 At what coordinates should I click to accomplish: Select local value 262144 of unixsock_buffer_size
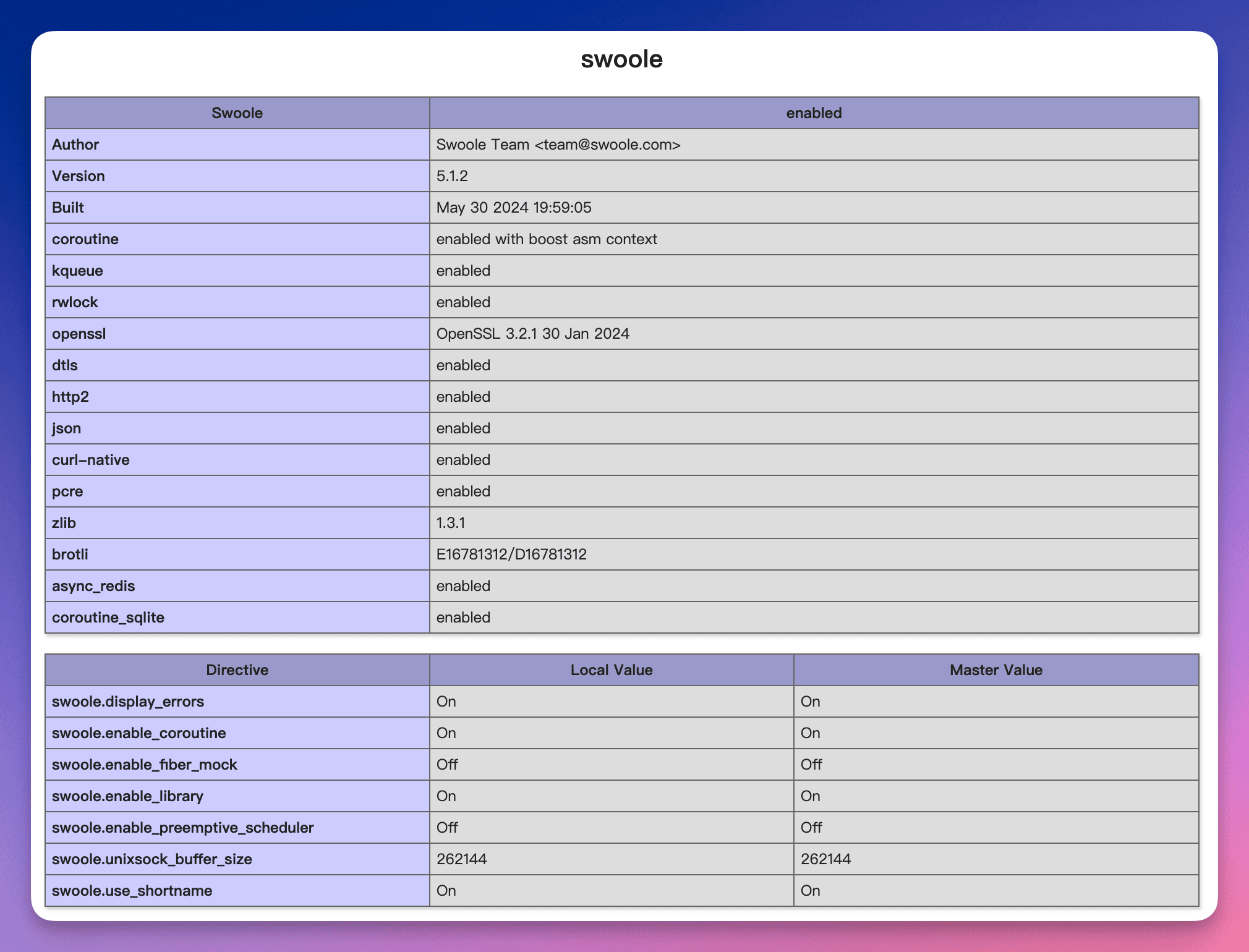point(461,859)
